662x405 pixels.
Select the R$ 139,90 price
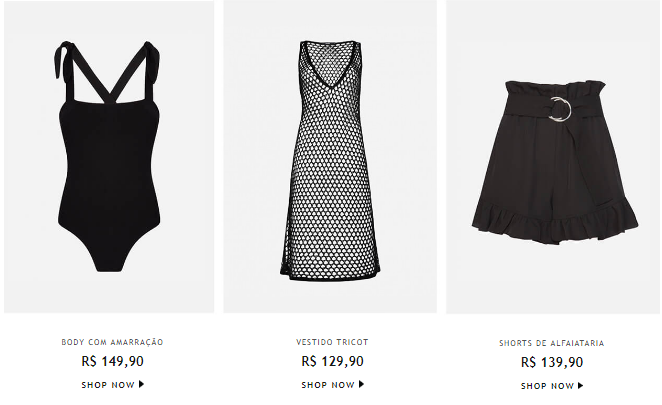point(552,362)
